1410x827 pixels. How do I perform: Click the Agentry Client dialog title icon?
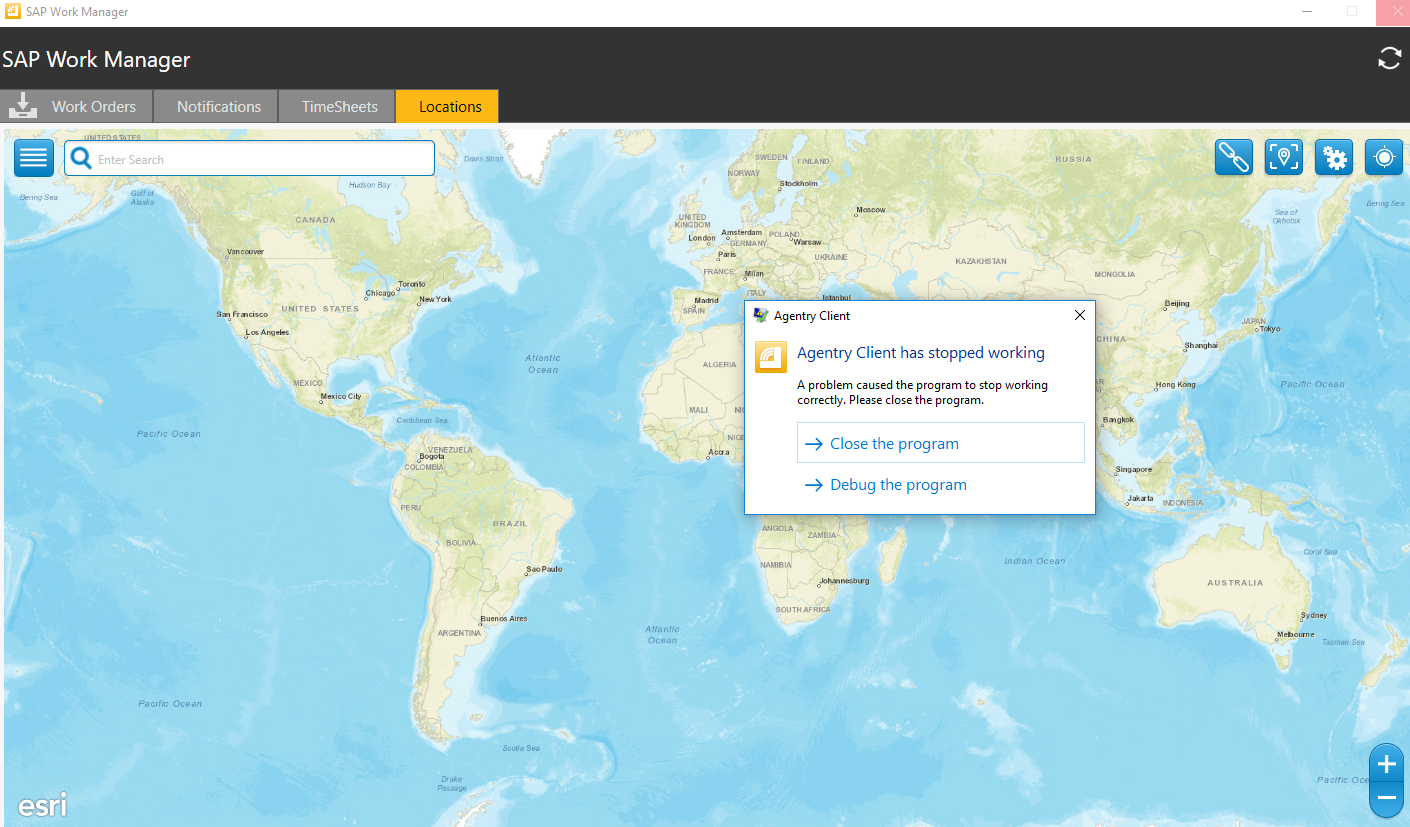coord(761,315)
